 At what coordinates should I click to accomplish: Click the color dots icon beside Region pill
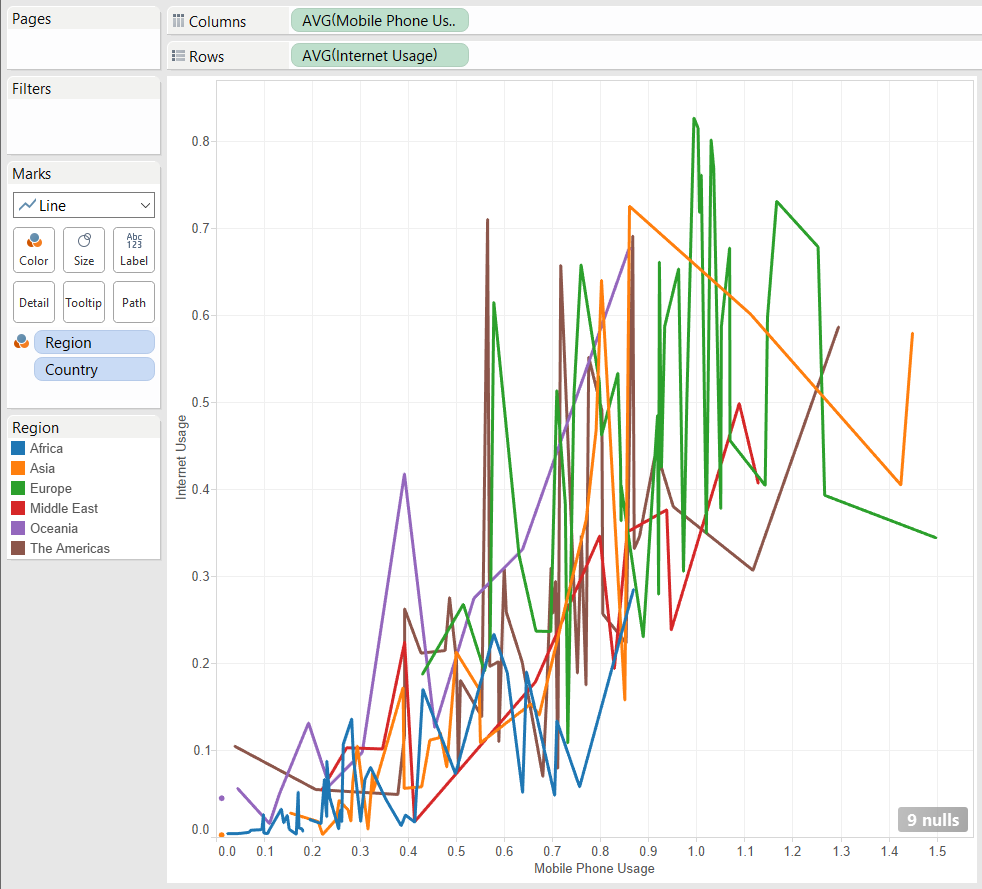(21, 342)
